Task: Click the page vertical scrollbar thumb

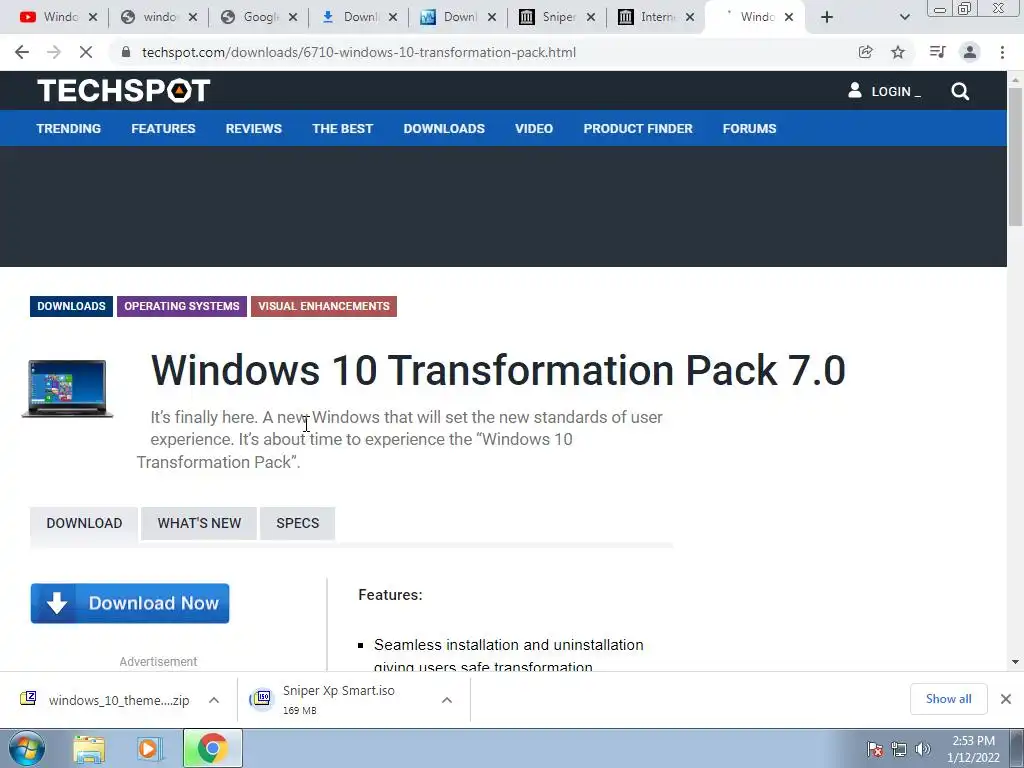Action: [x=1015, y=157]
